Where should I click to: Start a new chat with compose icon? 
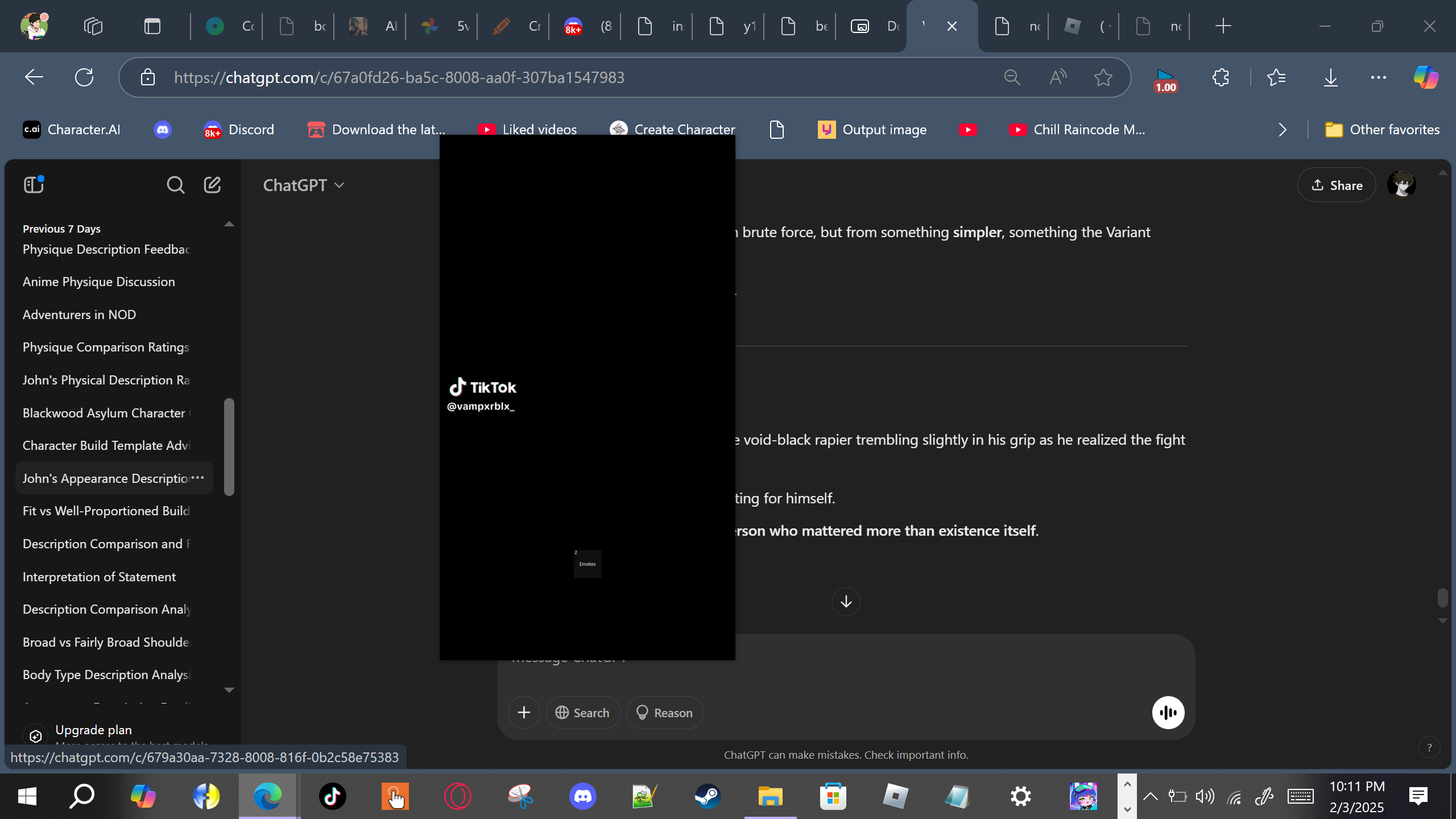(212, 185)
